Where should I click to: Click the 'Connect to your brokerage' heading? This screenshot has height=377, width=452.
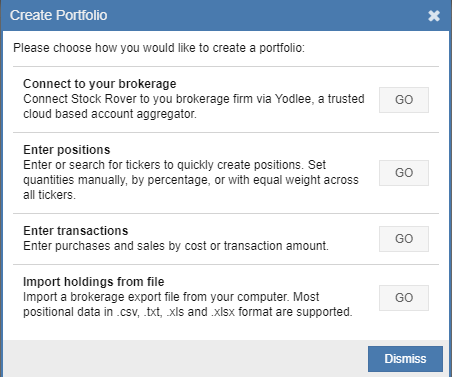100,84
